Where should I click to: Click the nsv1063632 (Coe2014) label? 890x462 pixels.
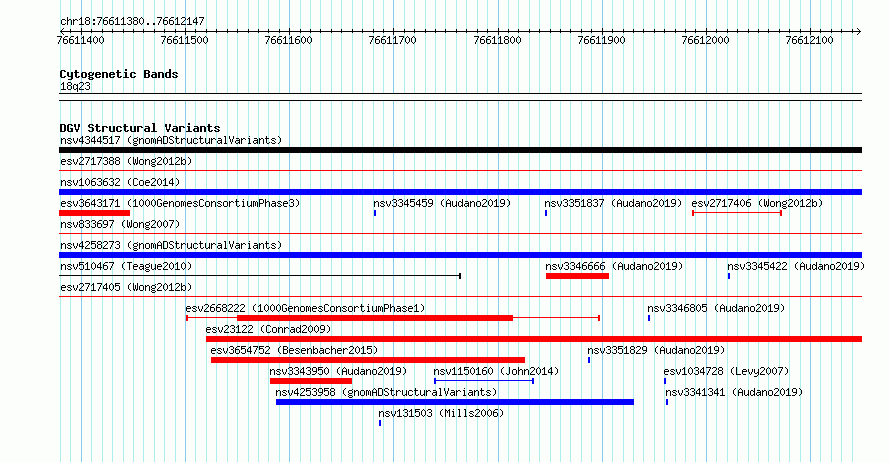coord(120,182)
